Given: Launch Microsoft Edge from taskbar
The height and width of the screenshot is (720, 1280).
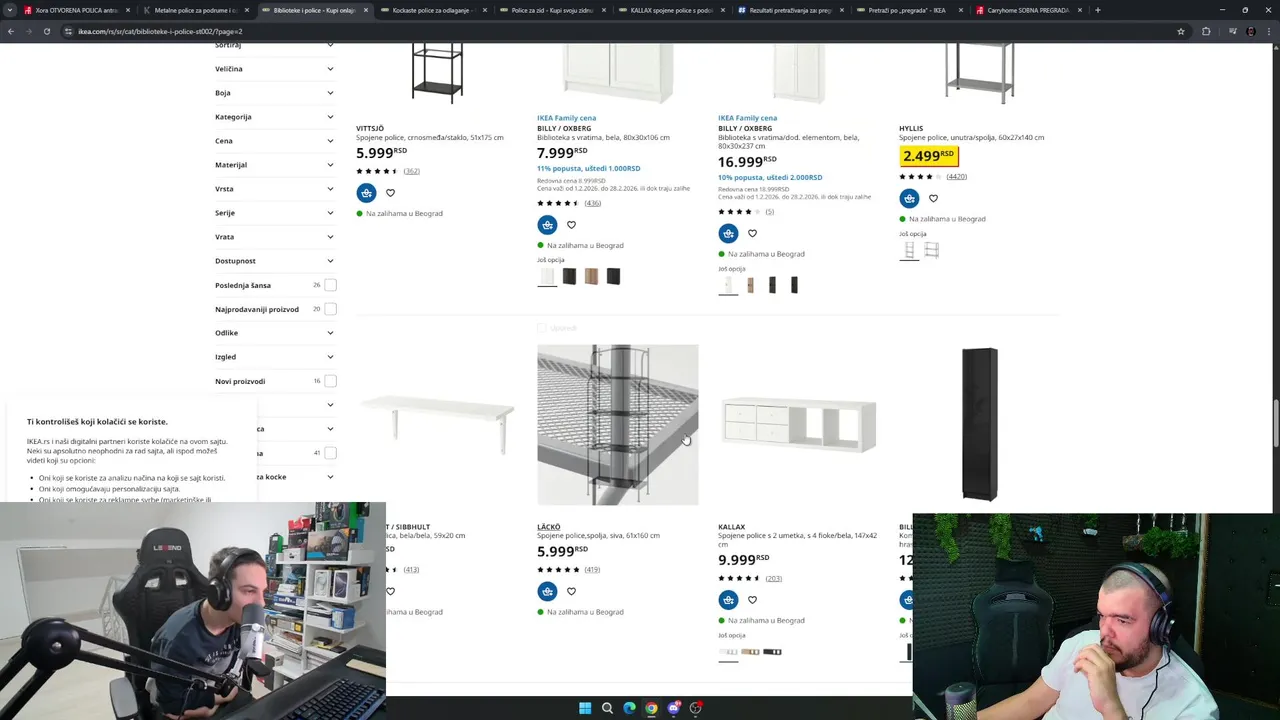Looking at the screenshot, I should [x=629, y=708].
